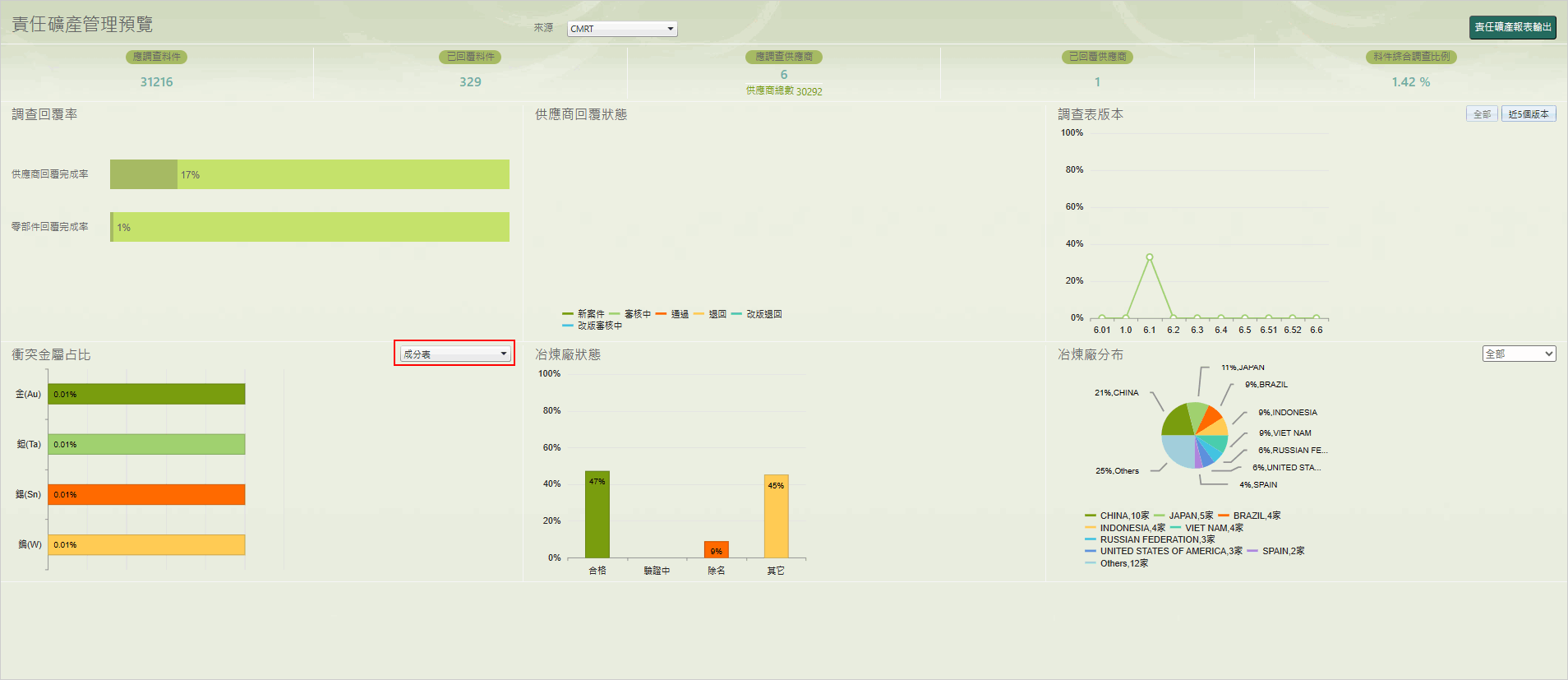The image size is (1568, 680).
Task: Toggle the 審核中 legend item
Action: coord(630,314)
